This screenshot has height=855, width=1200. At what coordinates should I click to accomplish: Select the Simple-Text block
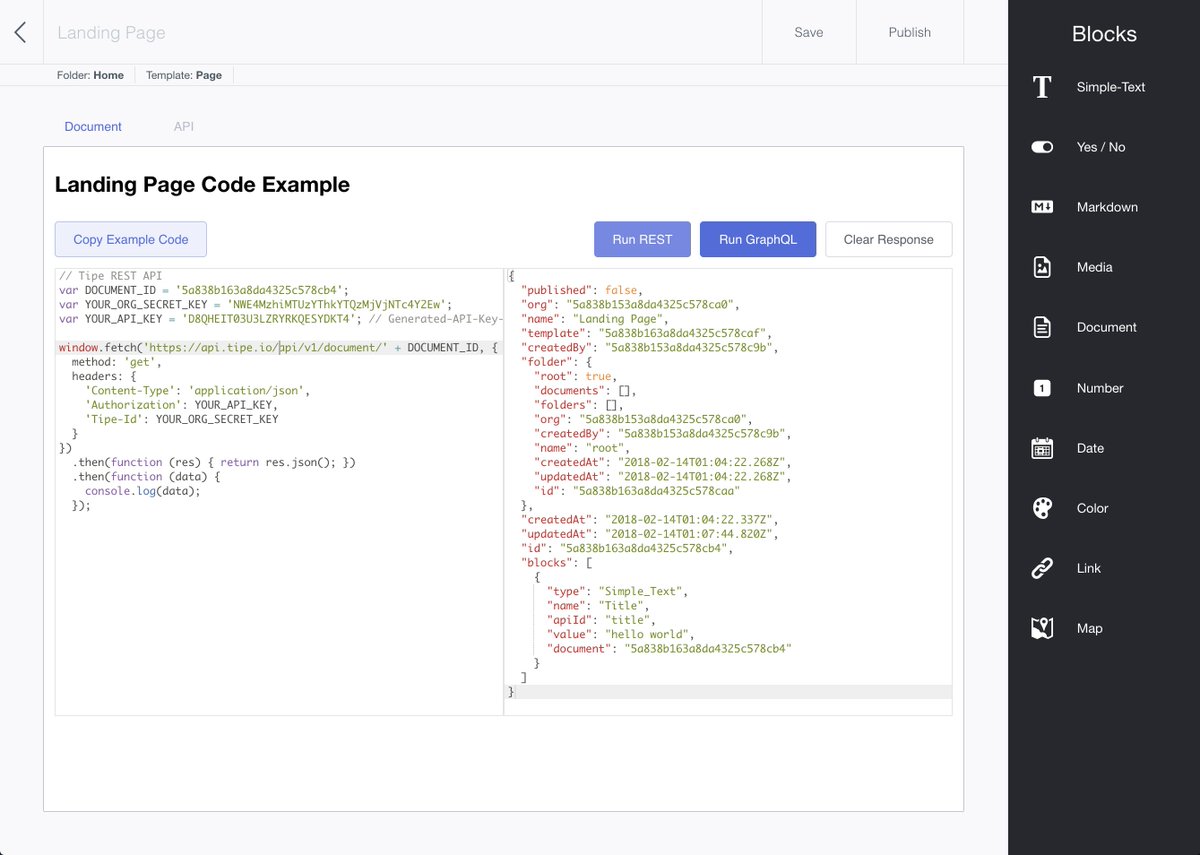coord(1110,87)
